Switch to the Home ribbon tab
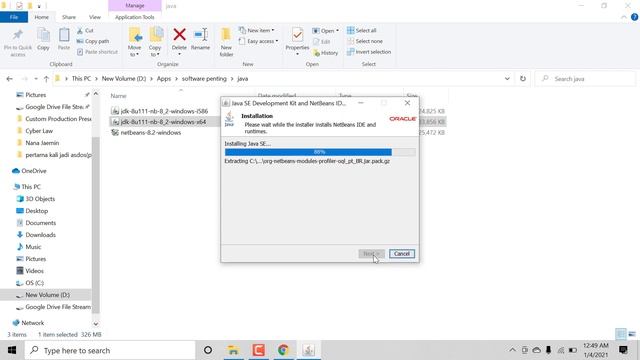Viewport: 640px width, 360px height. click(42, 17)
